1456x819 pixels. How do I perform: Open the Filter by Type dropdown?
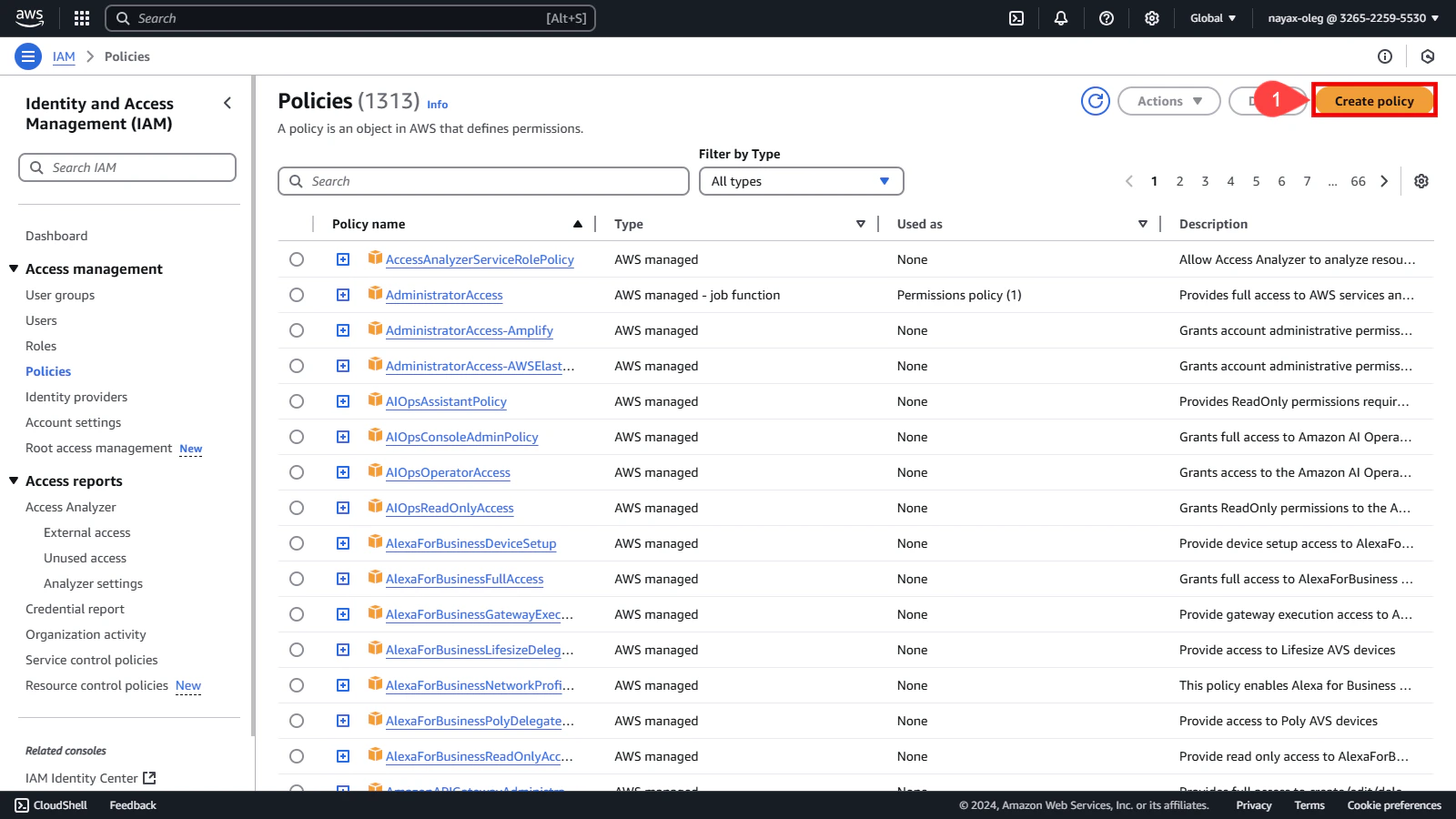coord(801,181)
